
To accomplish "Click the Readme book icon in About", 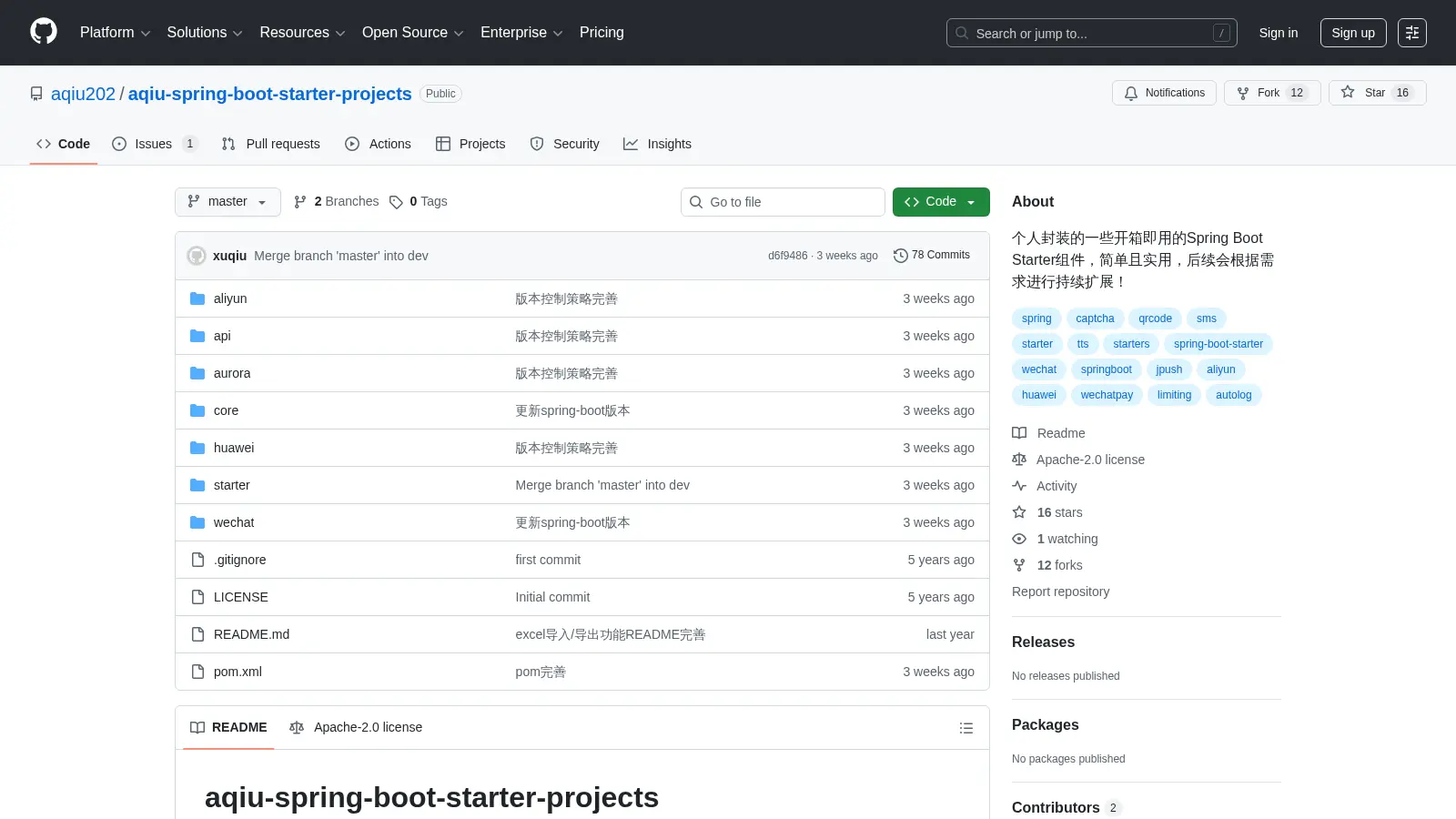I will (1019, 433).
